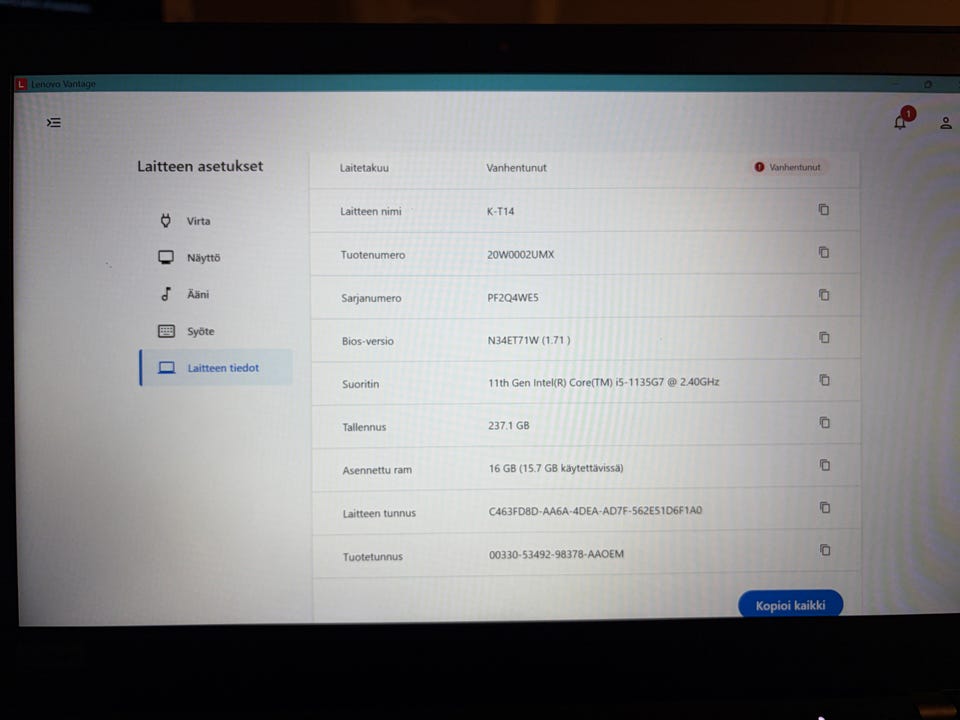Viewport: 960px width, 720px height.
Task: Click the Laitteen asetukset heading
Action: [x=200, y=166]
